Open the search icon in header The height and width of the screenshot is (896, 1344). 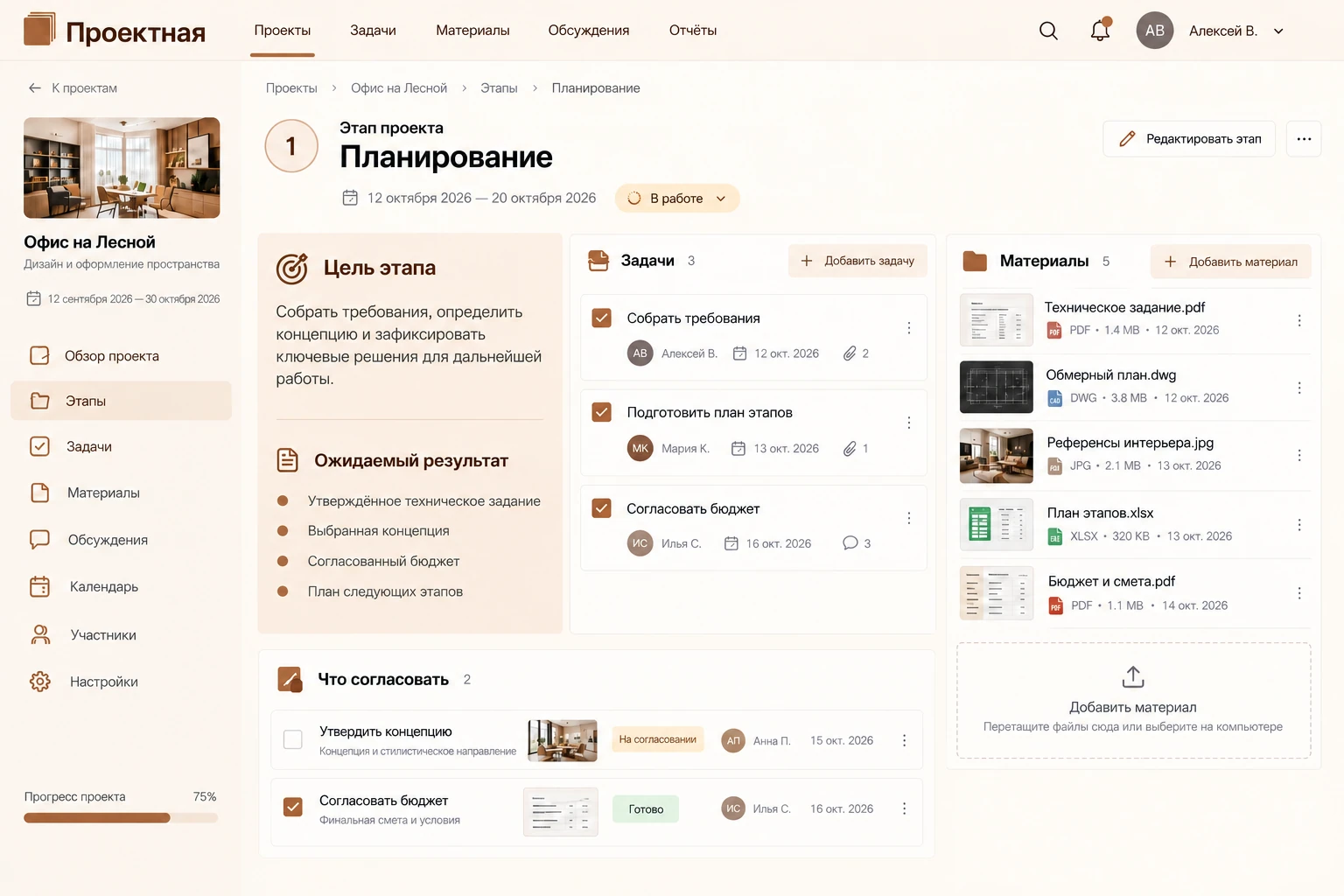[1048, 31]
